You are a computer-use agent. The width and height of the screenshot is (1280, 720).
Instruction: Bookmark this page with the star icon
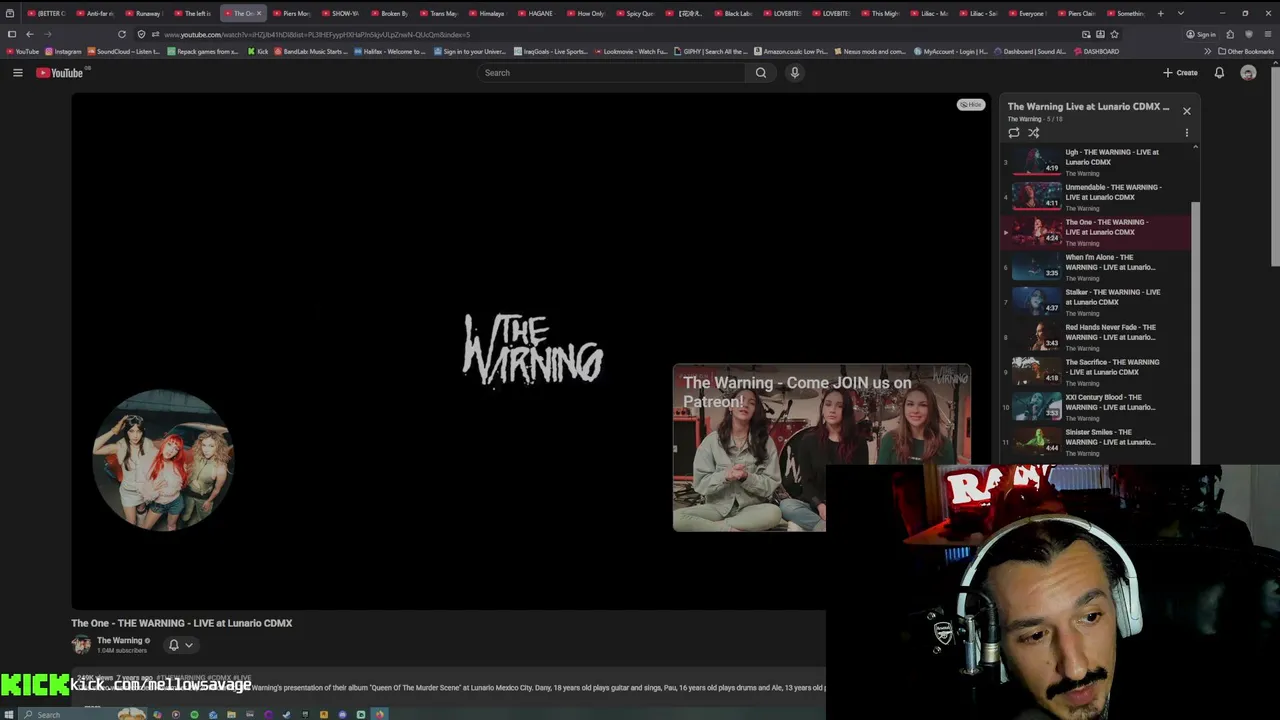(x=1114, y=34)
